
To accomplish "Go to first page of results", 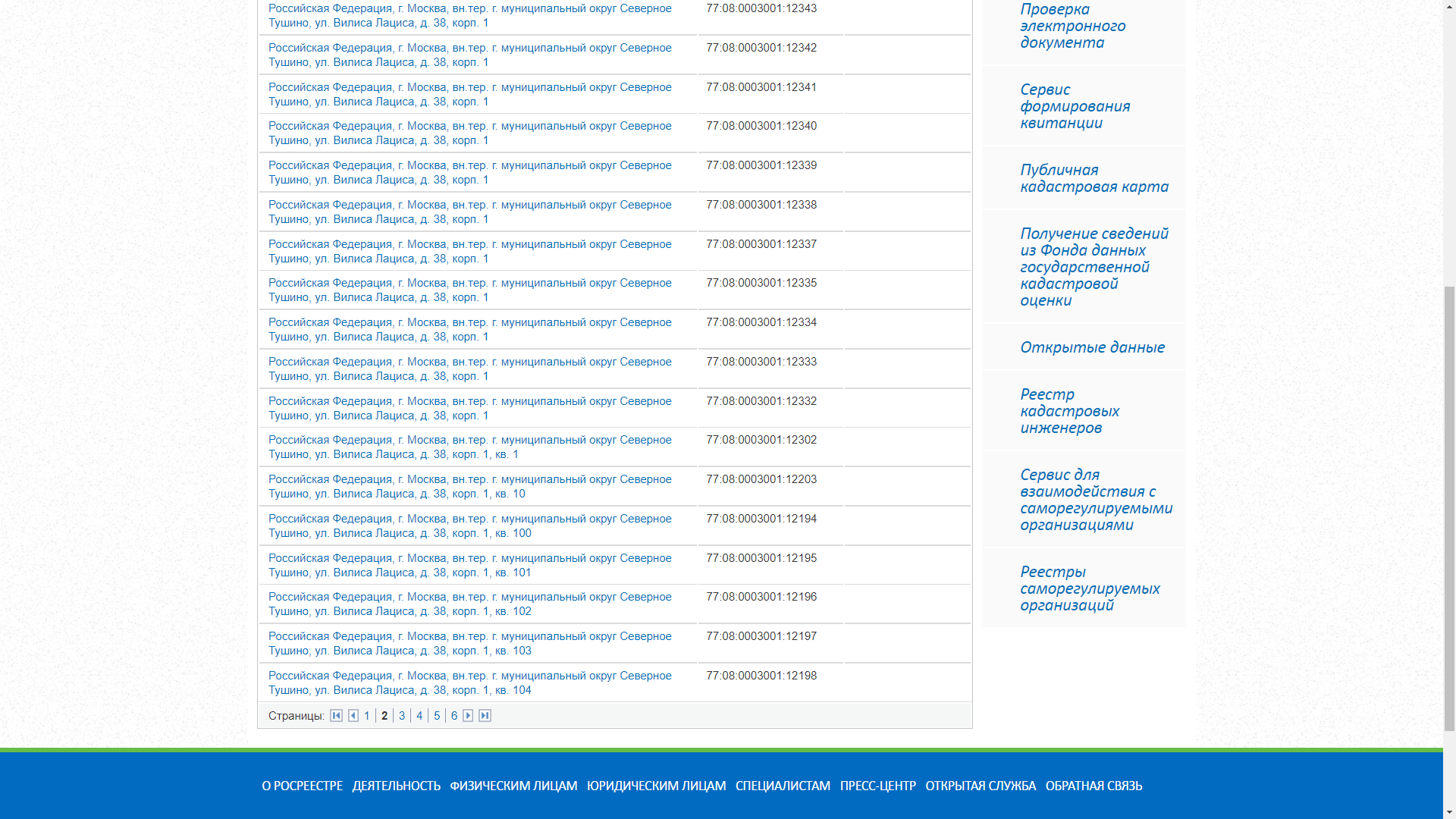I will tap(336, 716).
